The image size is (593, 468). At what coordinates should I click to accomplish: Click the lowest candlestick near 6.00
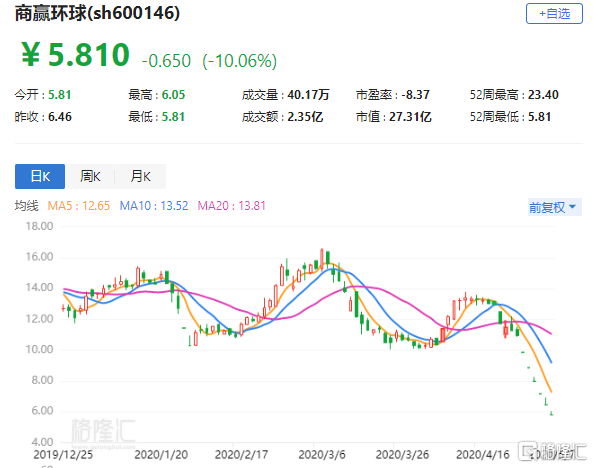click(x=551, y=414)
